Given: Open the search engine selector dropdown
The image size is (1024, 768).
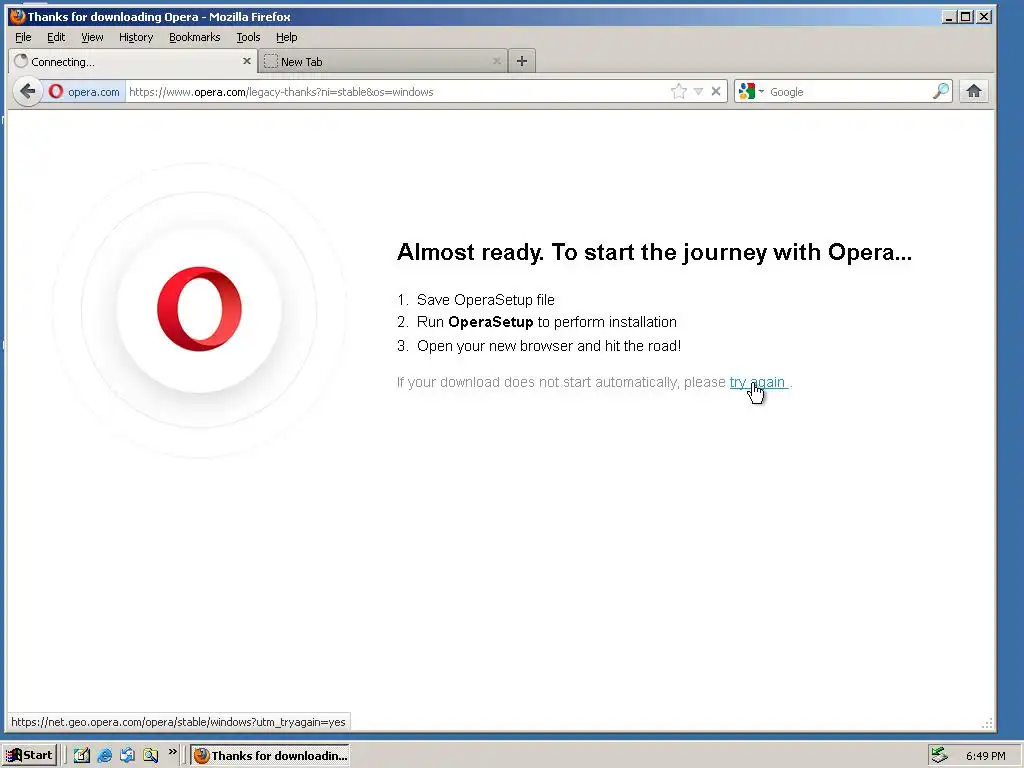Looking at the screenshot, I should (750, 91).
